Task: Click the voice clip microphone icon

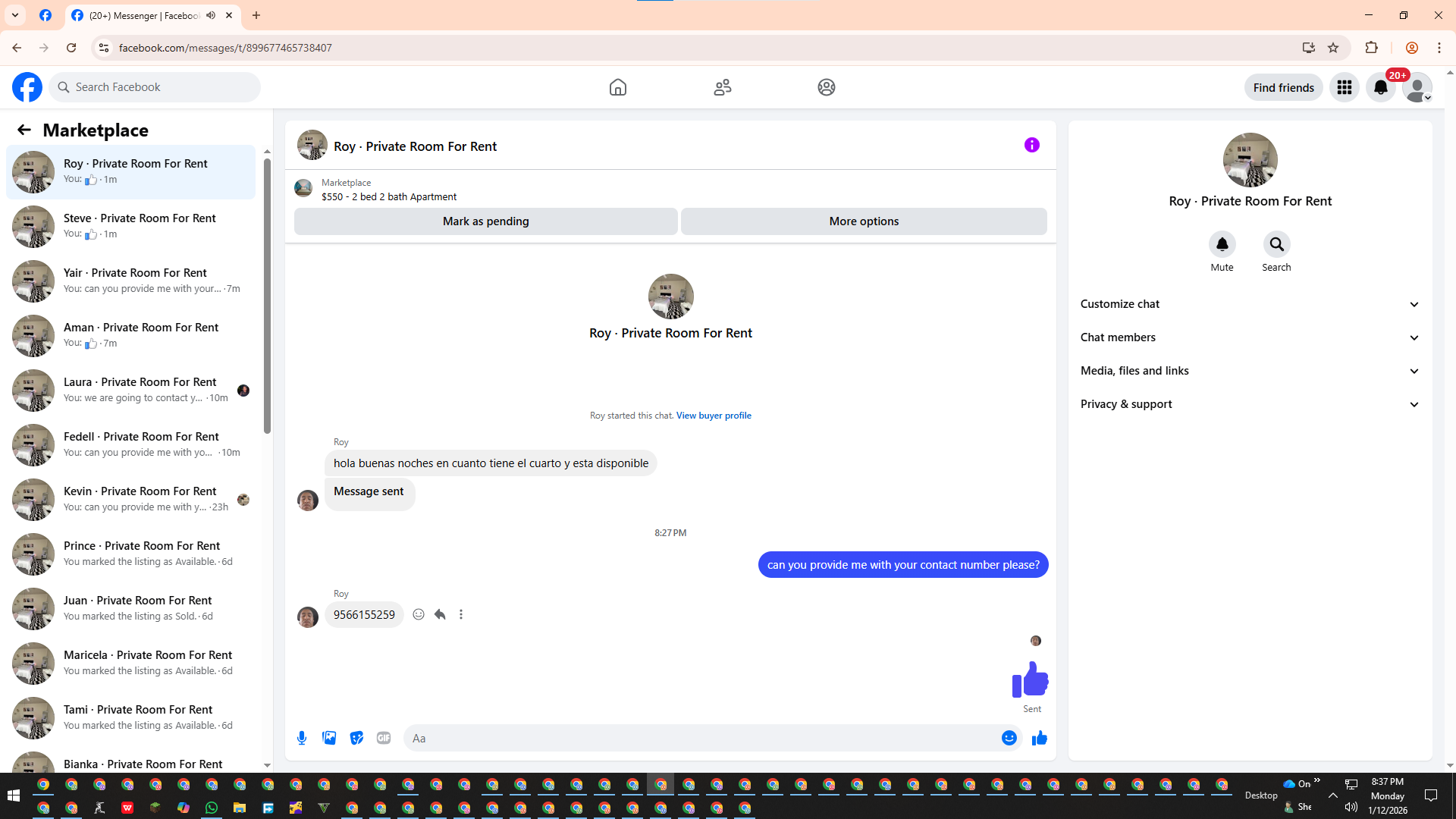Action: (302, 738)
